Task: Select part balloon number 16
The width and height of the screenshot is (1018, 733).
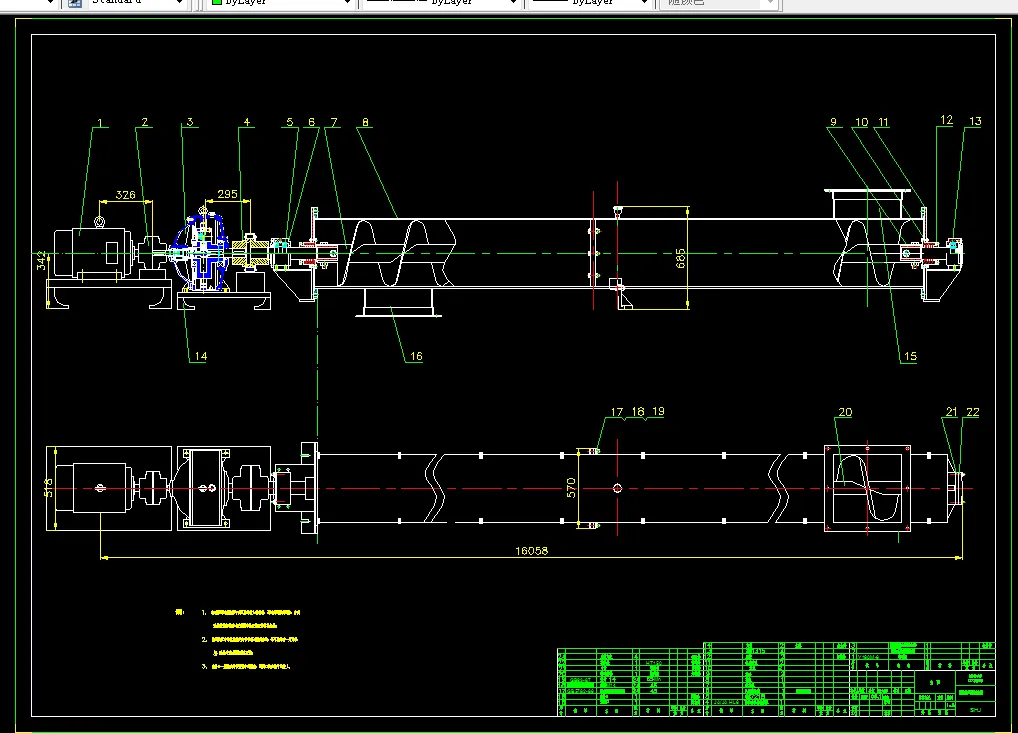Action: coord(416,356)
